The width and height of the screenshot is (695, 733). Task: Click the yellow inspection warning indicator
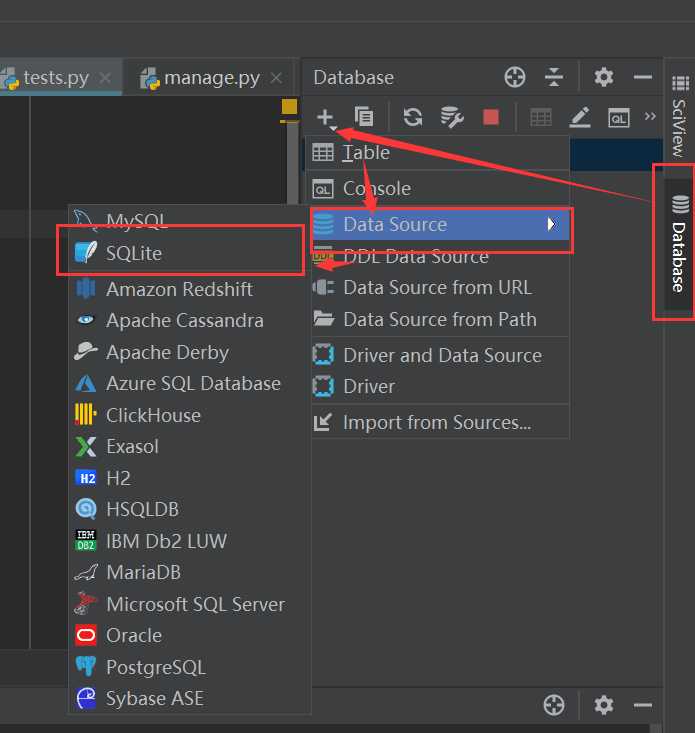[289, 106]
